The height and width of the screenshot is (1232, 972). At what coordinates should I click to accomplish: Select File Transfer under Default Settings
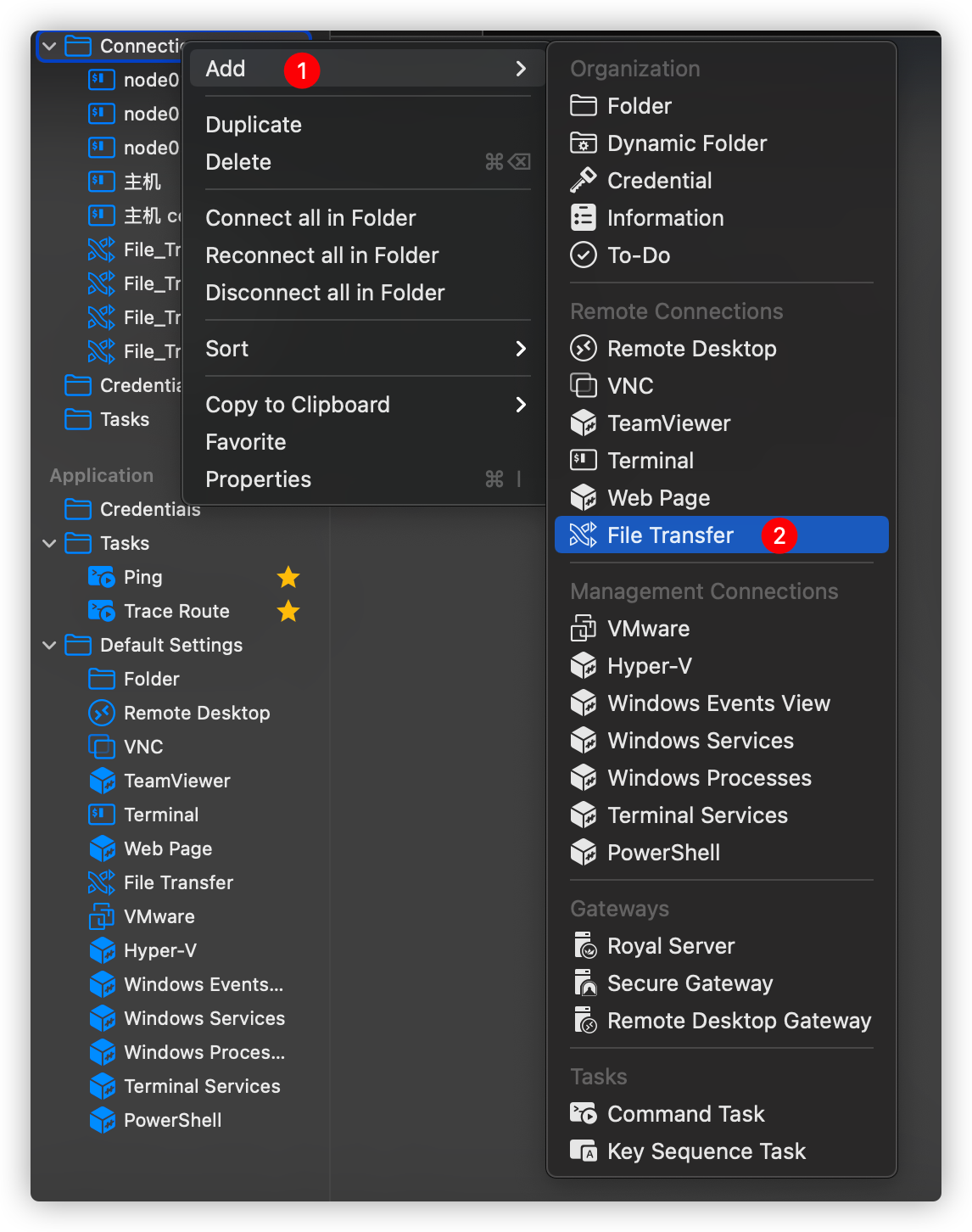(x=178, y=882)
